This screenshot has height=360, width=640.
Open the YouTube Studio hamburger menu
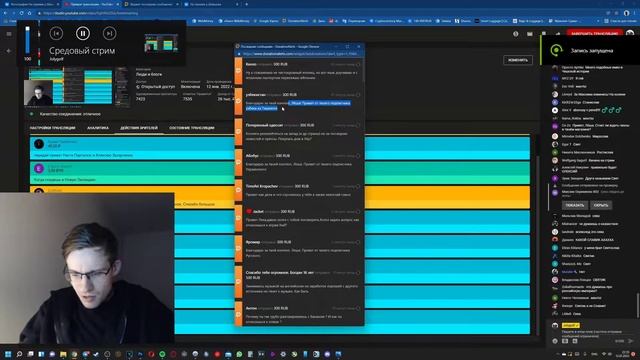[9, 34]
